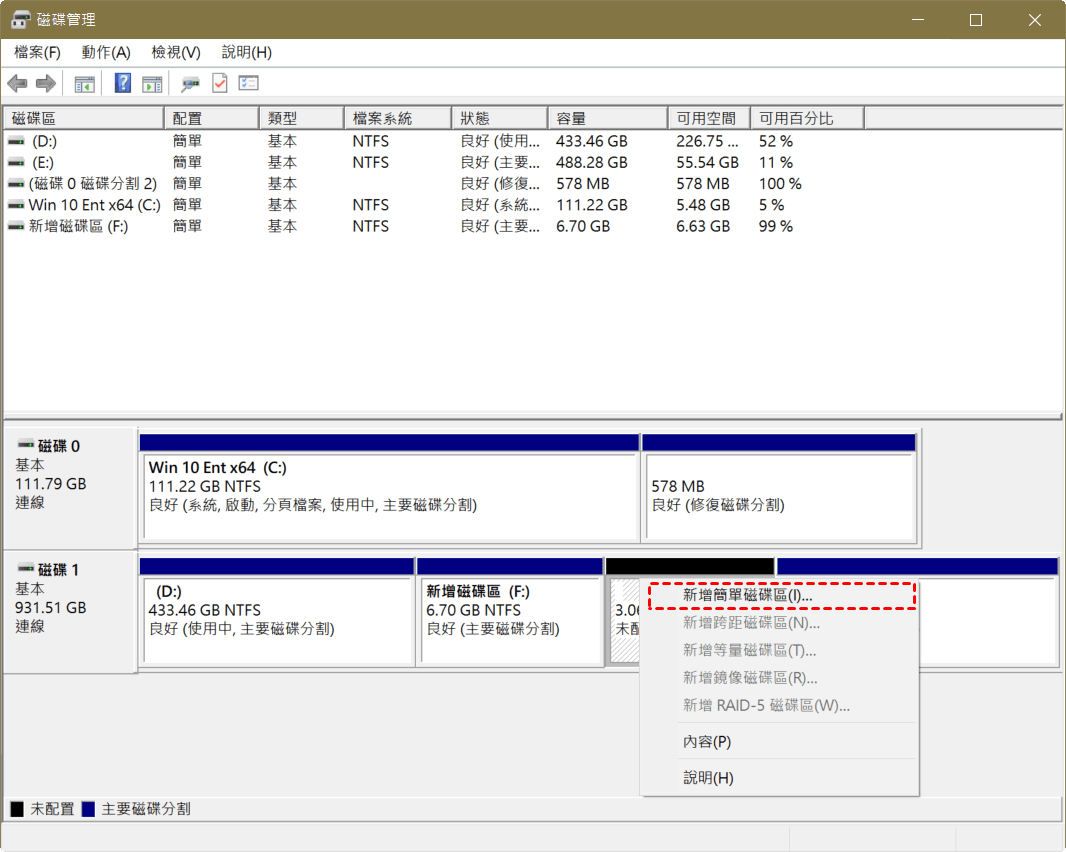Image resolution: width=1066 pixels, height=852 pixels.
Task: Click the 磁碟 1 disk label panel
Action: (69, 610)
